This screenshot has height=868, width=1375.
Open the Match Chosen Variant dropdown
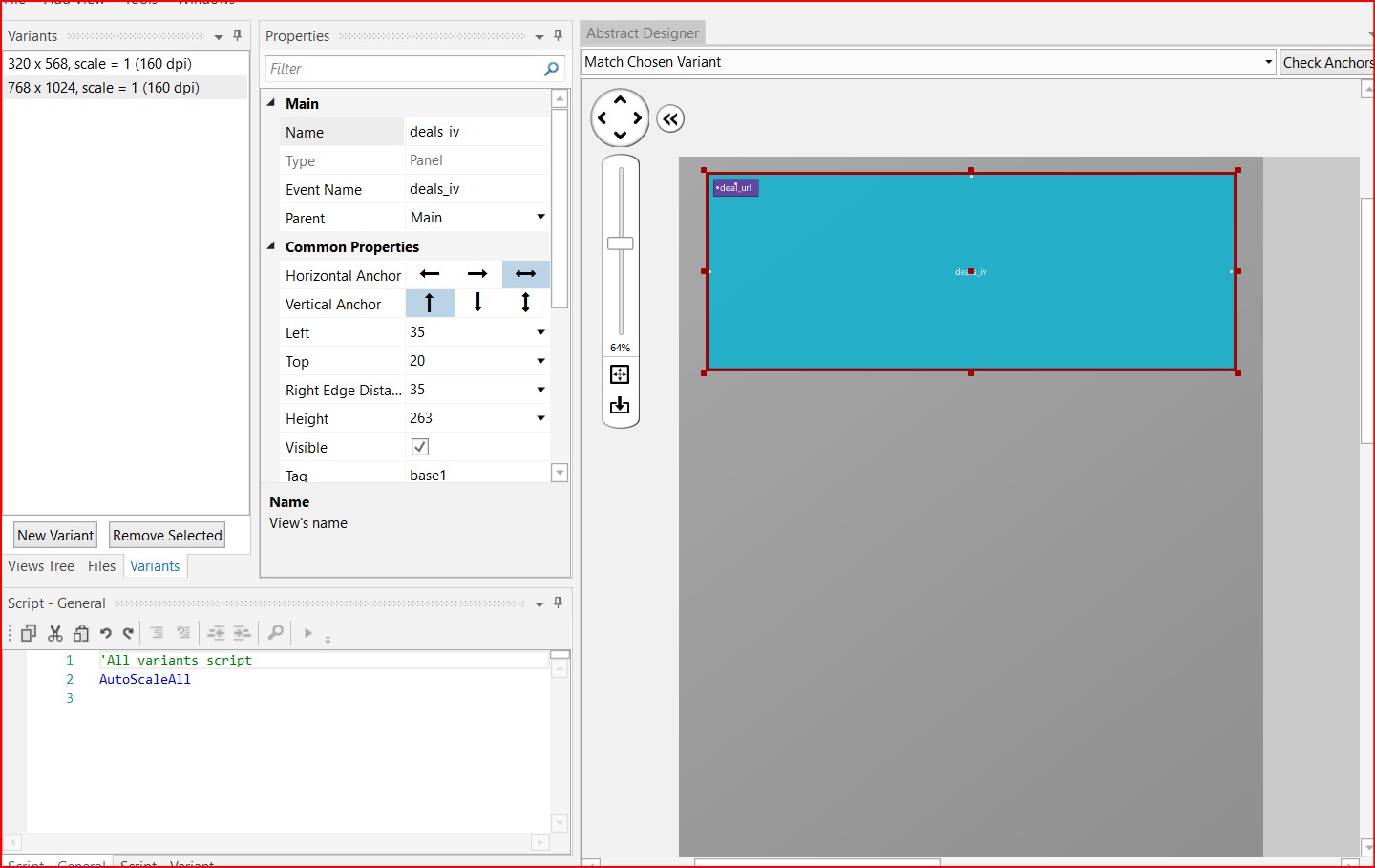tap(1268, 62)
